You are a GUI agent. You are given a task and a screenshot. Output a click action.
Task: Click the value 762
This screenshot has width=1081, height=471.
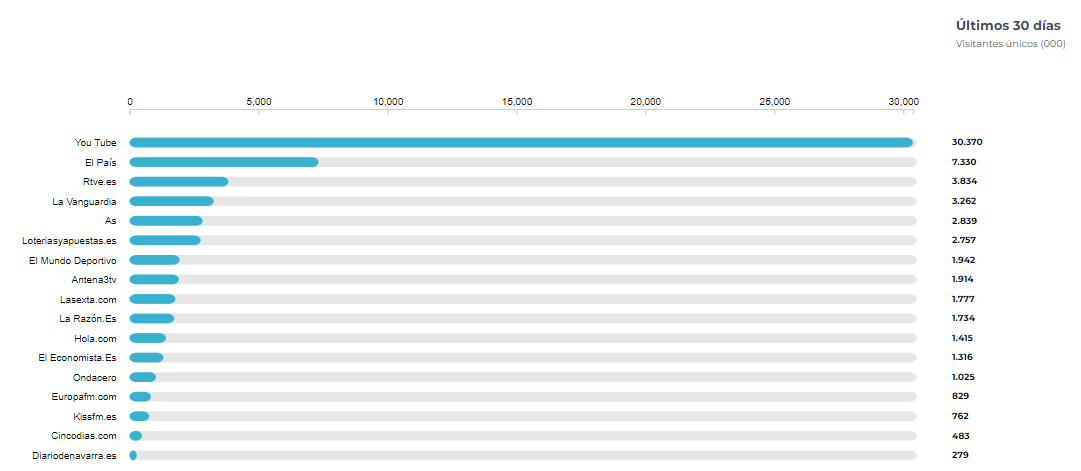[x=960, y=416]
